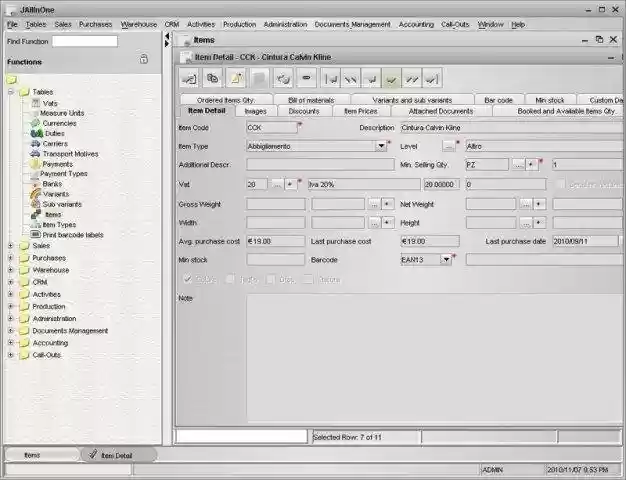Click the copy-record toolbar icon
The width and height of the screenshot is (626, 480).
point(212,78)
